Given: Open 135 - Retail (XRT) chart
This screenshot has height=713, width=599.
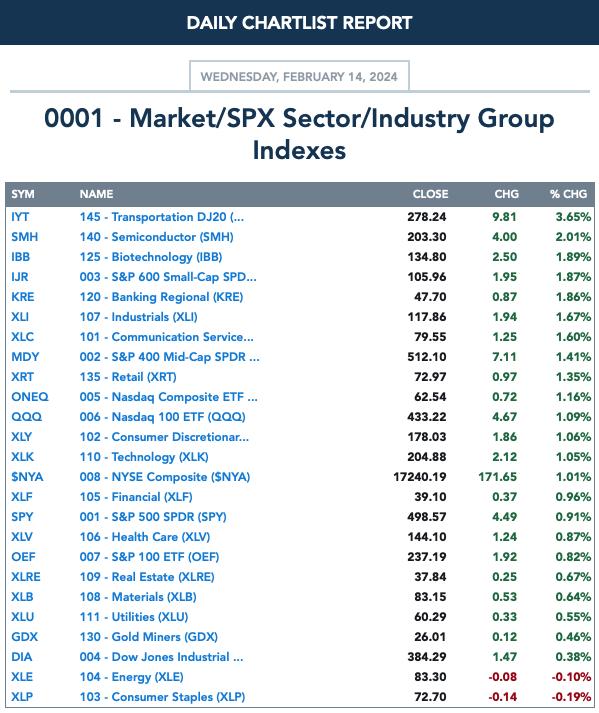Looking at the screenshot, I should point(128,377).
